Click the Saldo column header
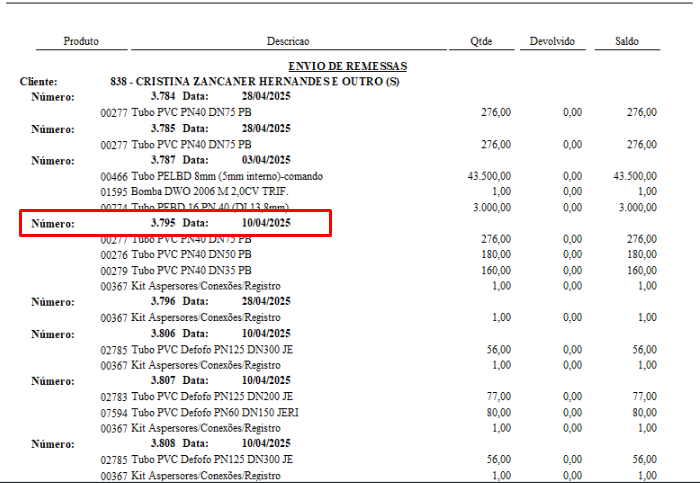700x483 pixels. click(627, 42)
